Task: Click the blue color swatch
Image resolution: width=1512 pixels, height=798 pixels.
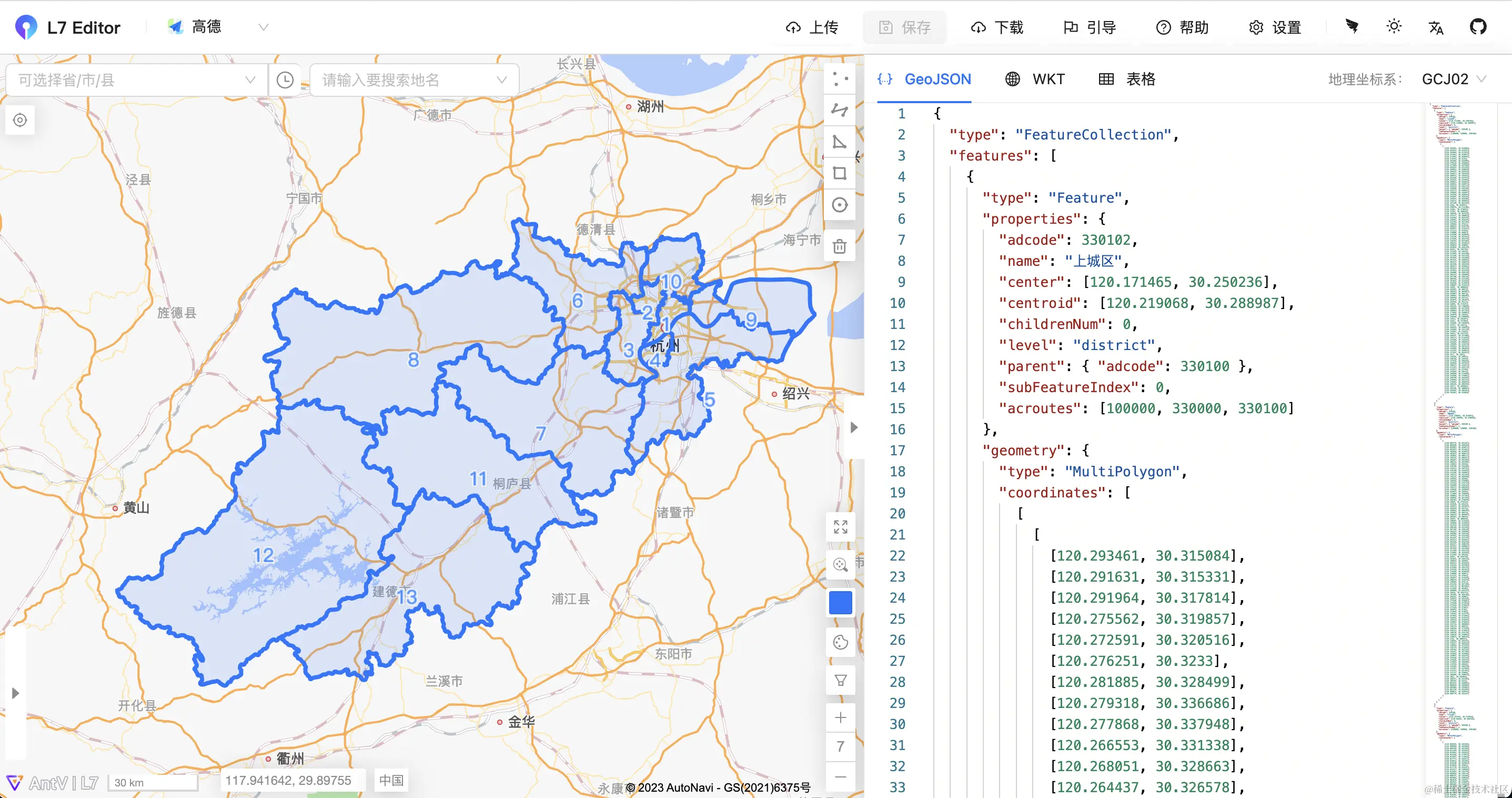Action: coord(841,603)
